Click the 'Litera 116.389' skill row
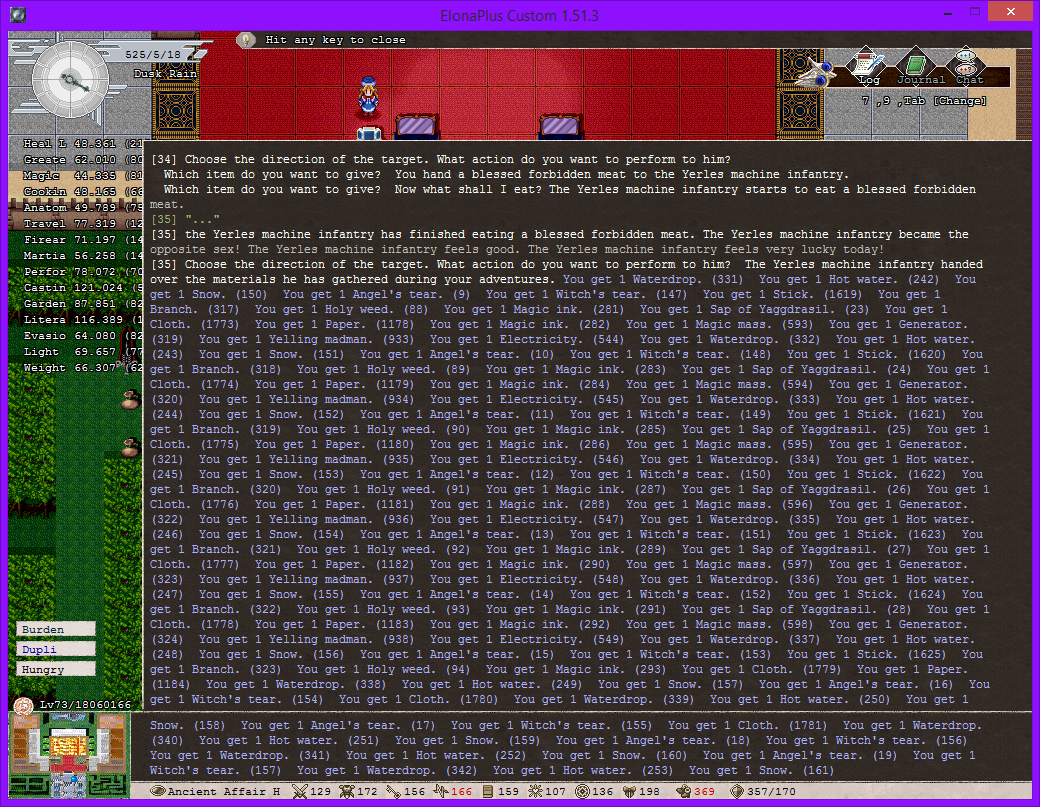 pyautogui.click(x=82, y=319)
